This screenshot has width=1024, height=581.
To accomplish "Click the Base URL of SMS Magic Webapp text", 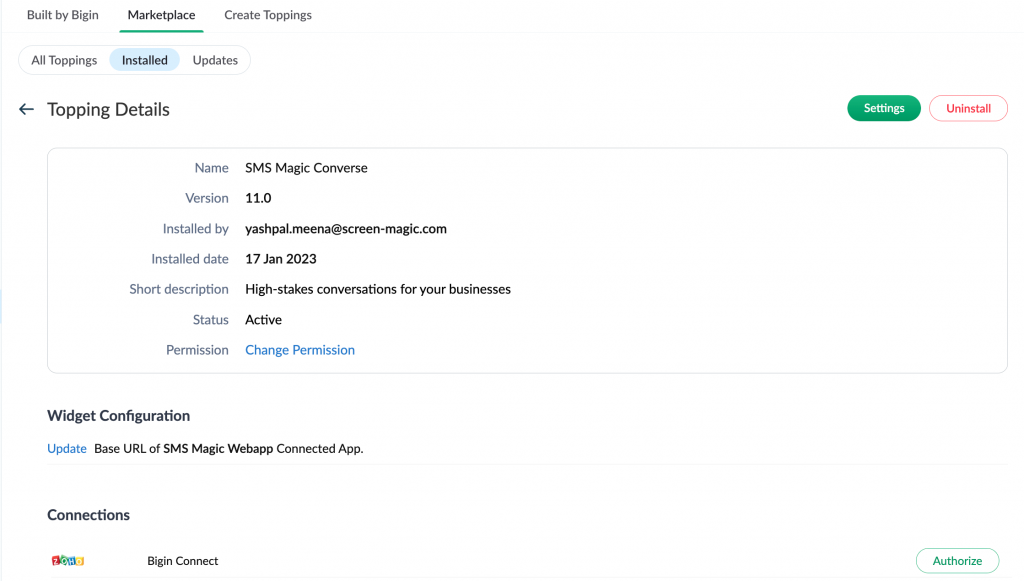I will (229, 448).
